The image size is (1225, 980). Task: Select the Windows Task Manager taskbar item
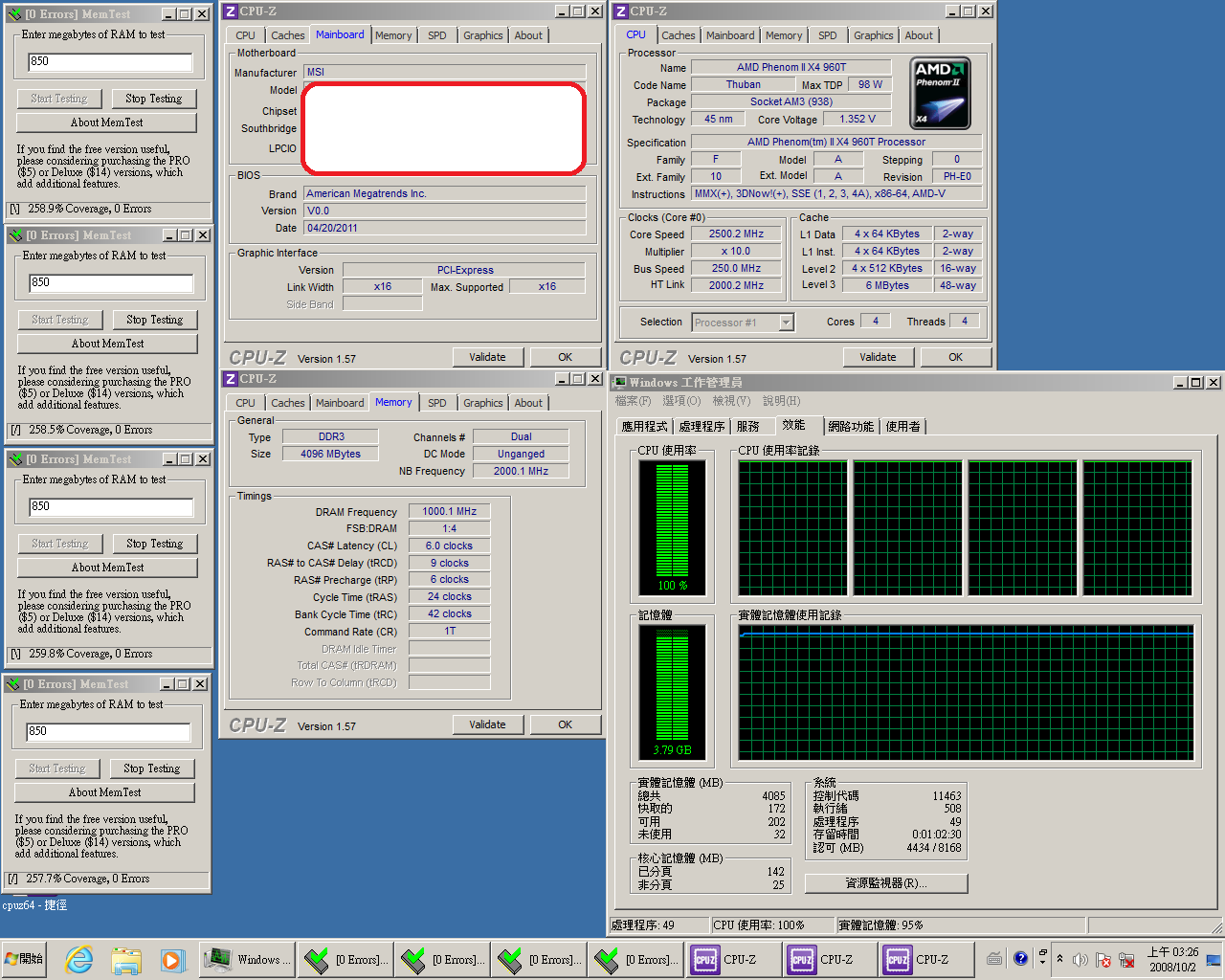tap(247, 959)
